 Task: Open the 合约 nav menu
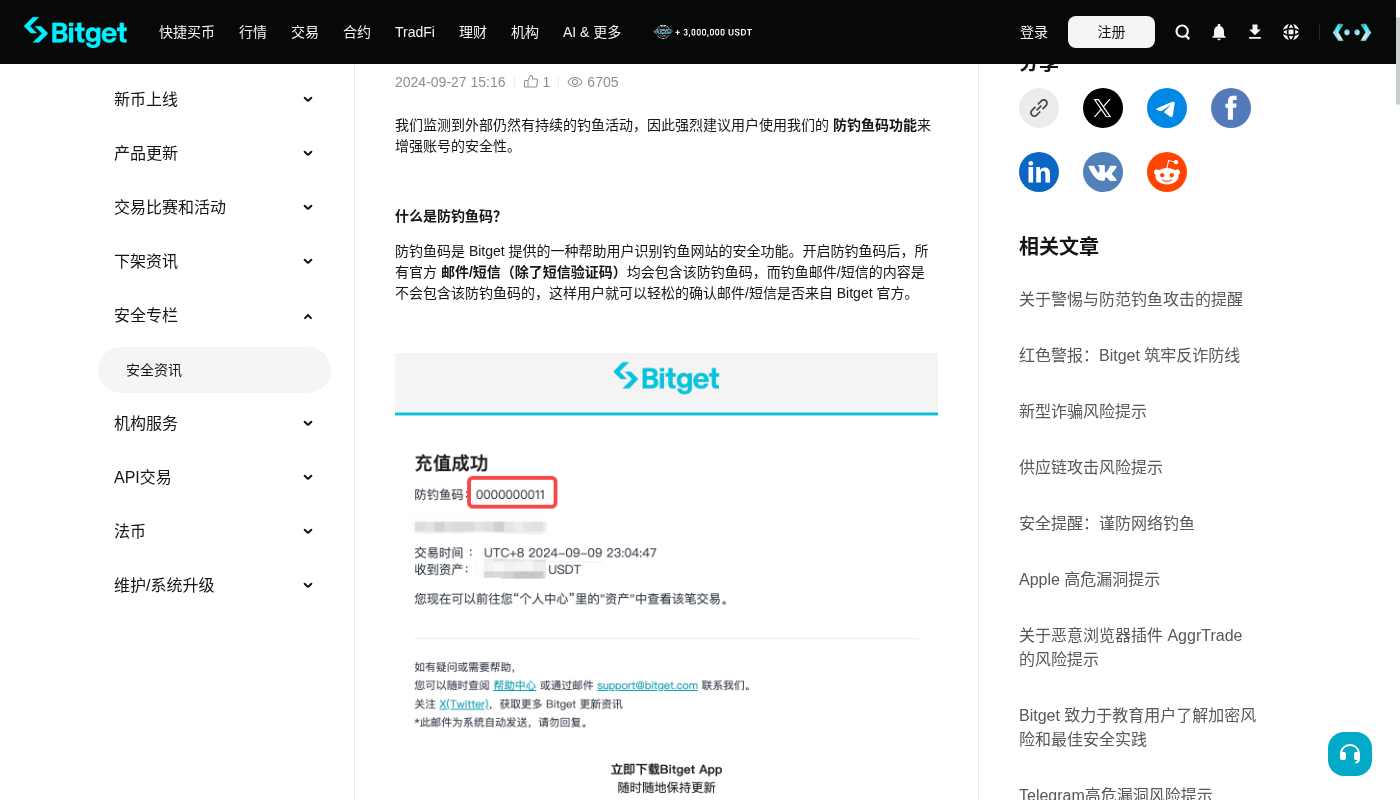[x=357, y=32]
